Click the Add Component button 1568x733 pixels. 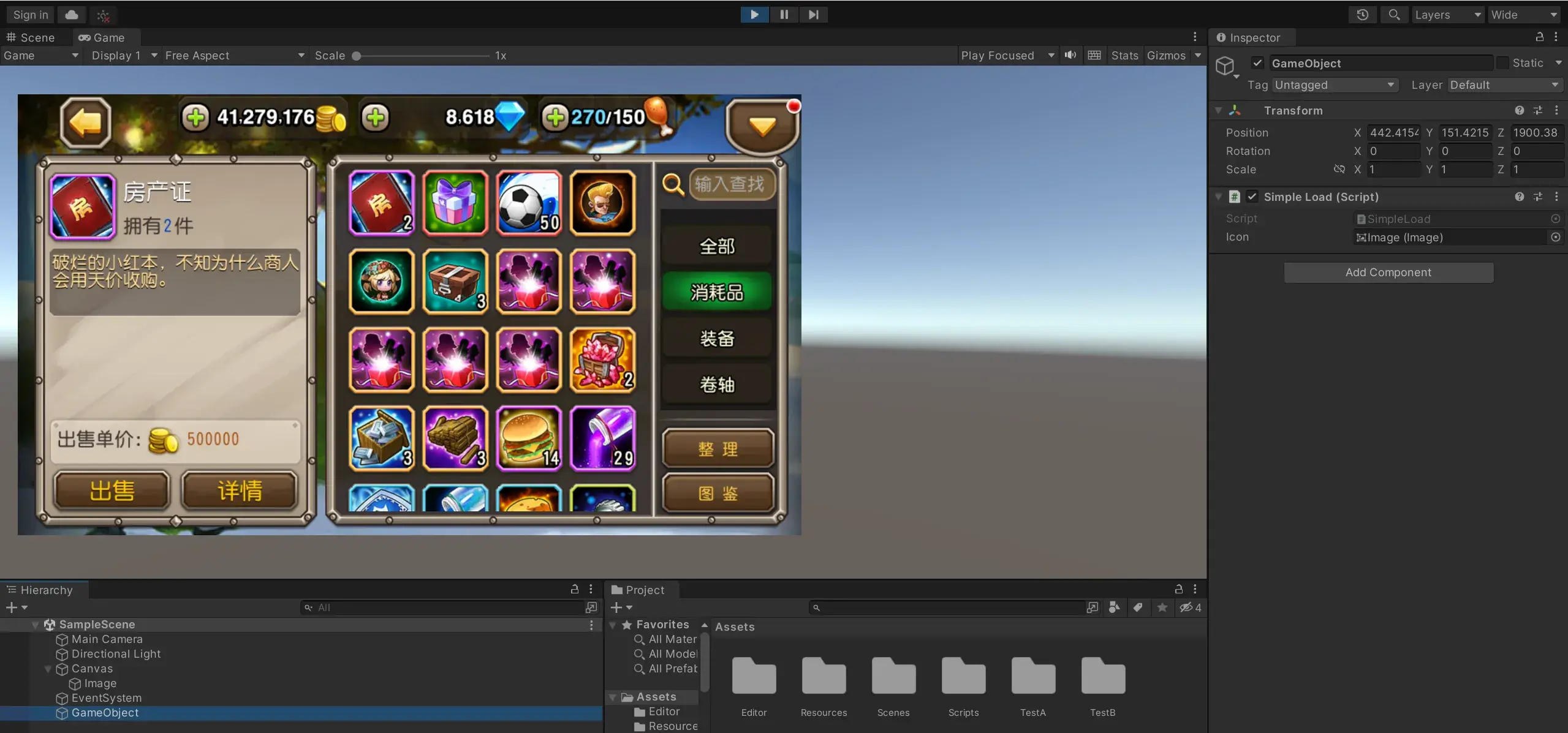pyautogui.click(x=1388, y=273)
